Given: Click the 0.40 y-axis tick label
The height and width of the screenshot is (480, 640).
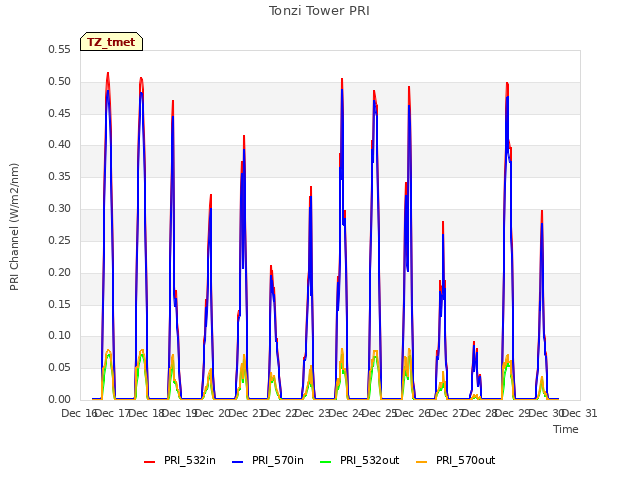Looking at the screenshot, I should [x=59, y=145].
